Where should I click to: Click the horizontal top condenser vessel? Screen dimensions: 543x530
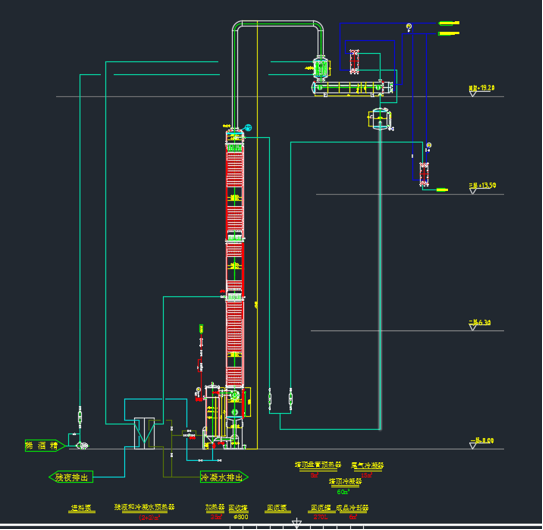point(353,88)
